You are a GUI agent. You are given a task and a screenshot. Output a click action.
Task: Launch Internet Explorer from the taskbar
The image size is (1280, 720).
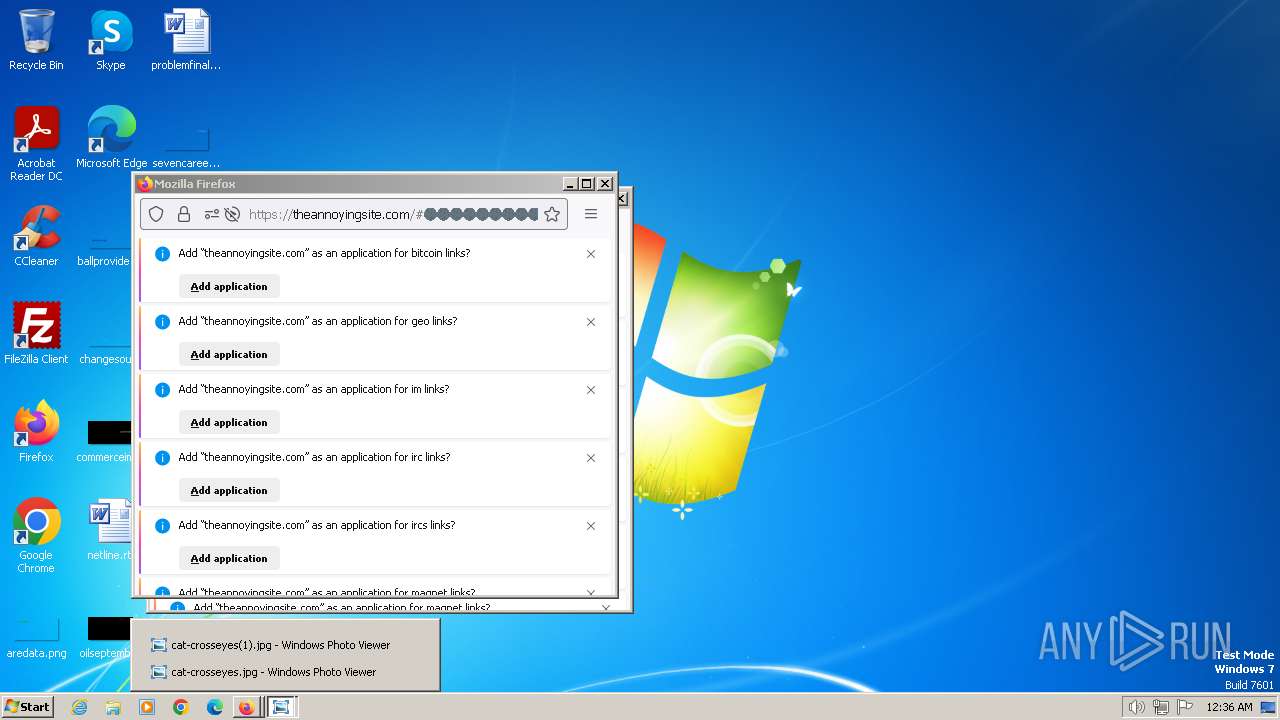coord(79,707)
